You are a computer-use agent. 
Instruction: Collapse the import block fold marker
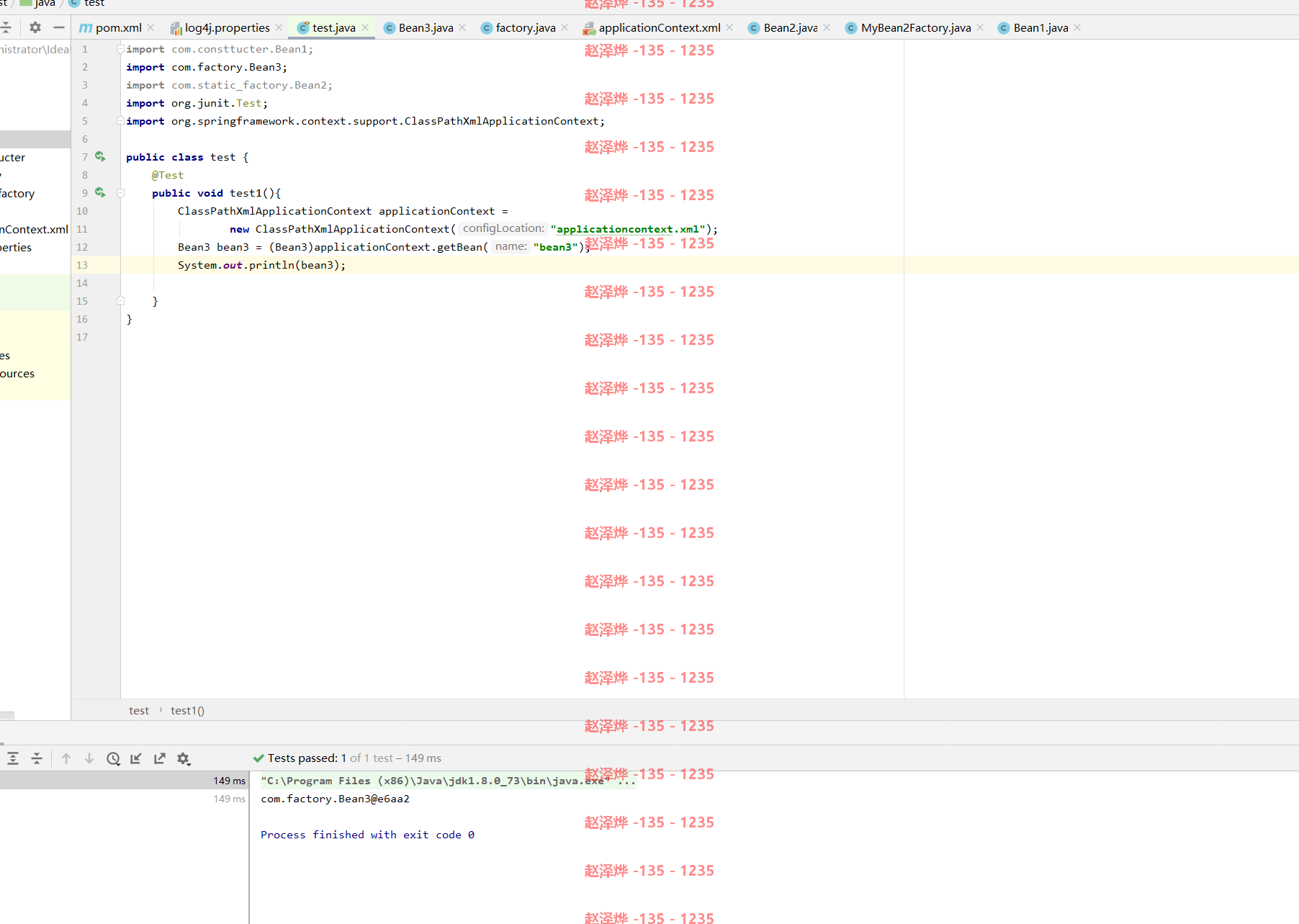click(x=121, y=49)
